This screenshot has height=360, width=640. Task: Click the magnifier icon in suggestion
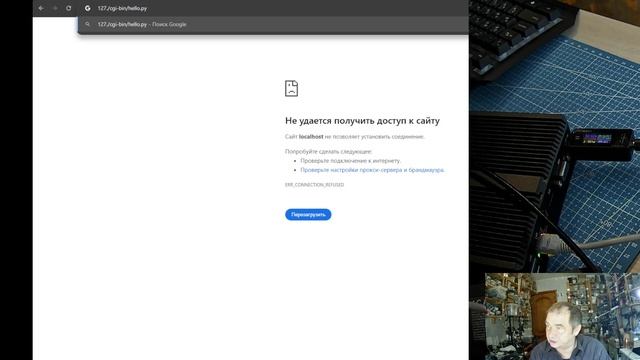[87, 24]
